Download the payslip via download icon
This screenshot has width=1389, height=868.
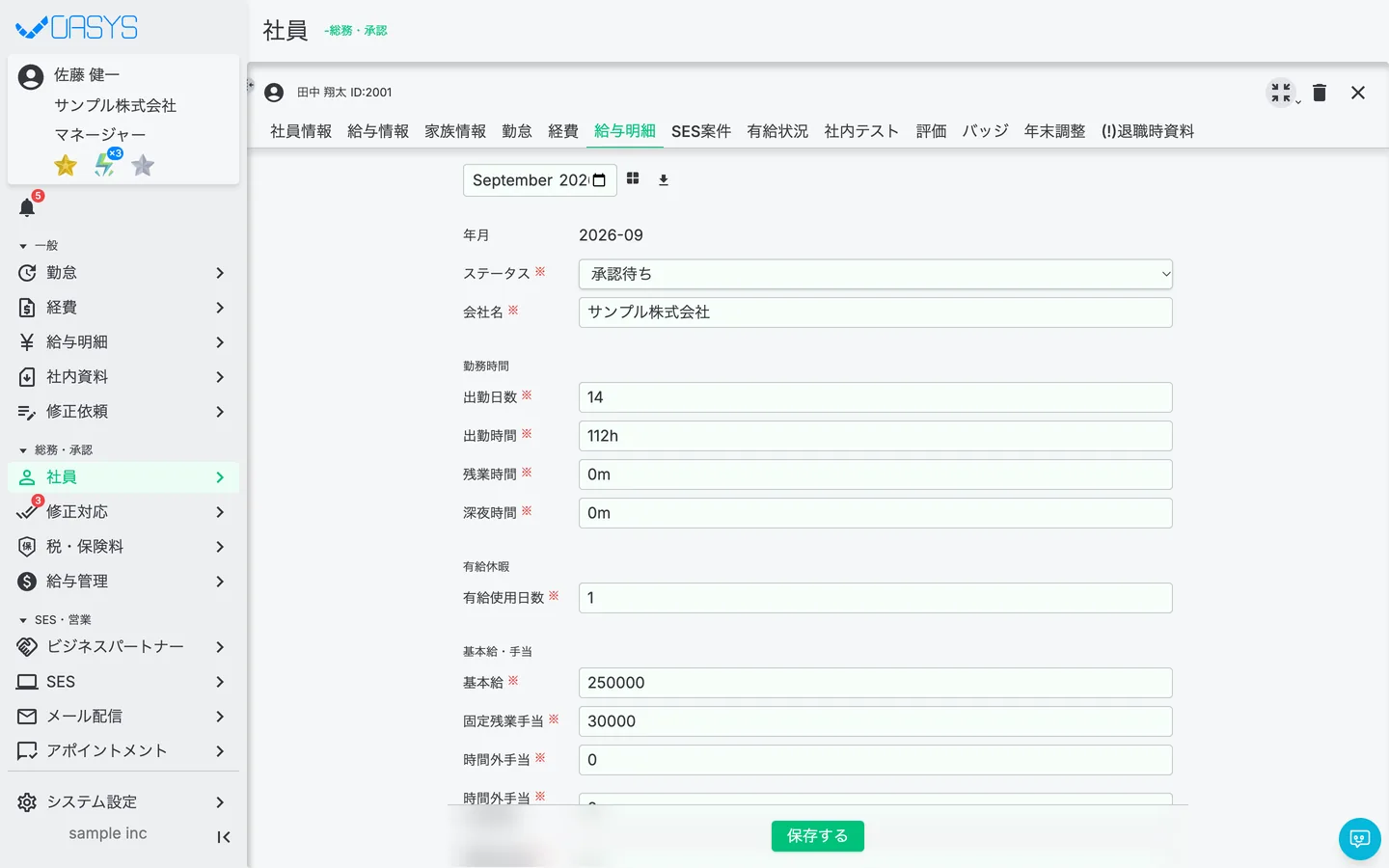pos(664,180)
